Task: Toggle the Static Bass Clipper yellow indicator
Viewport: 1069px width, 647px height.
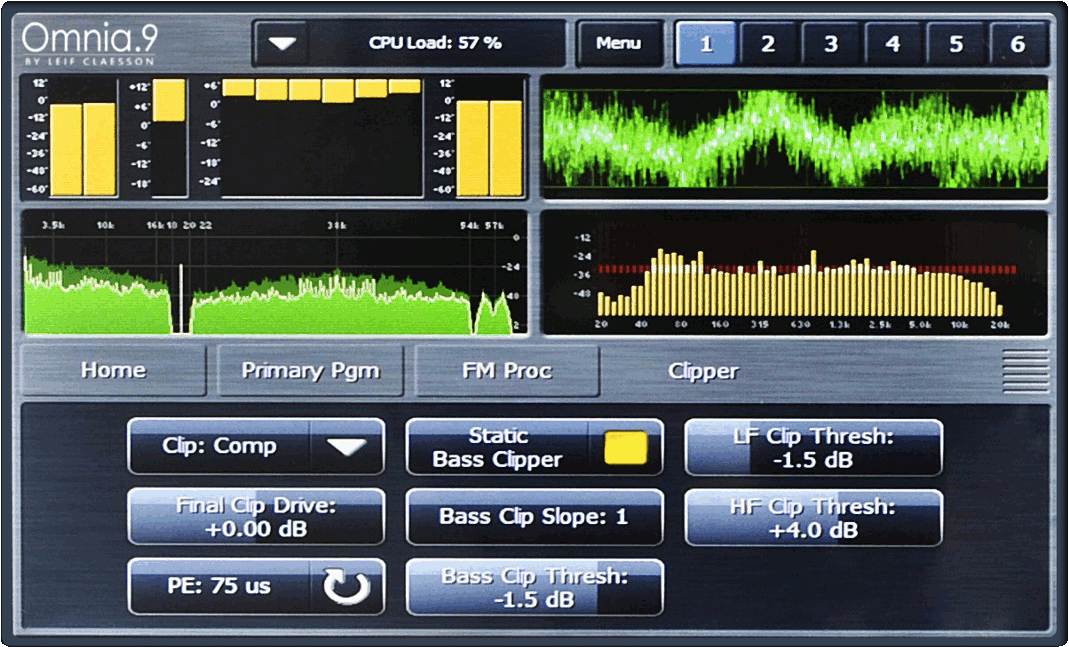Action: [x=626, y=447]
